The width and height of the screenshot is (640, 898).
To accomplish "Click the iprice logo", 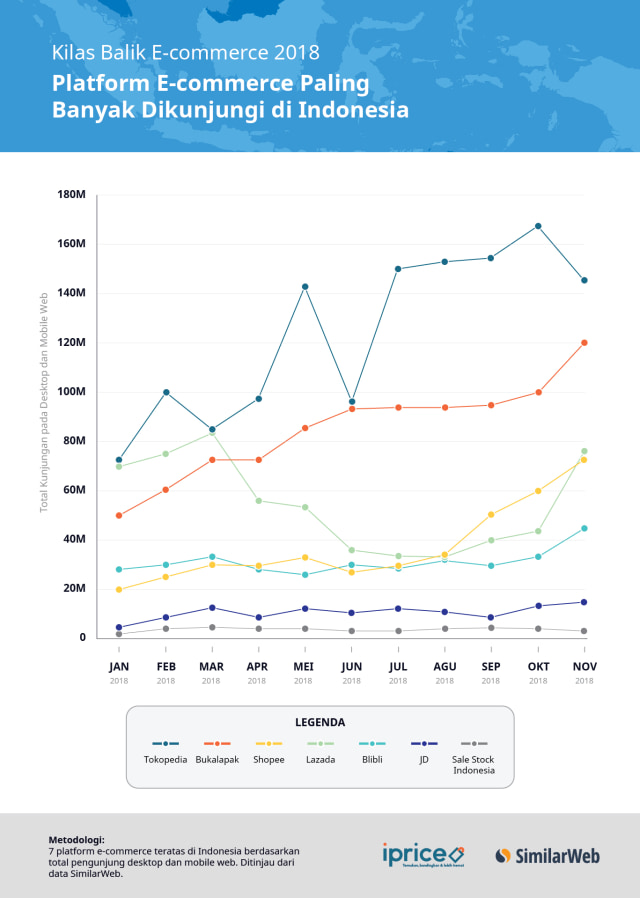I will tap(423, 855).
